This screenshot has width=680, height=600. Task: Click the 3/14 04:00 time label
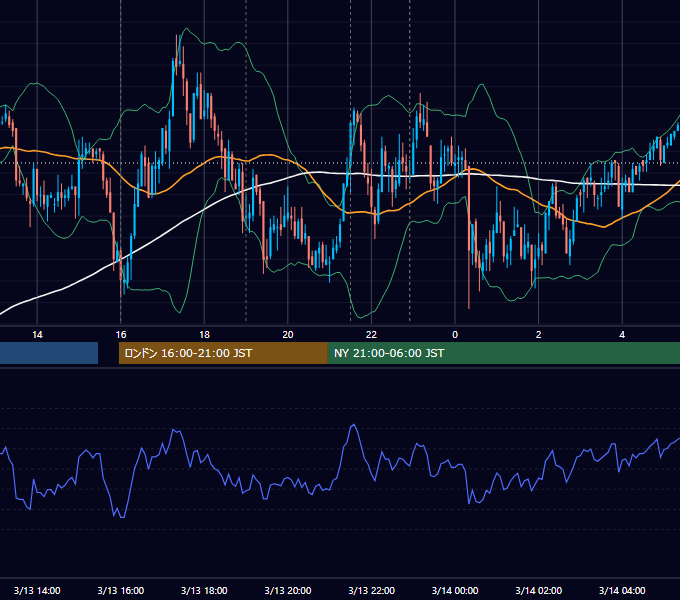coord(622,590)
